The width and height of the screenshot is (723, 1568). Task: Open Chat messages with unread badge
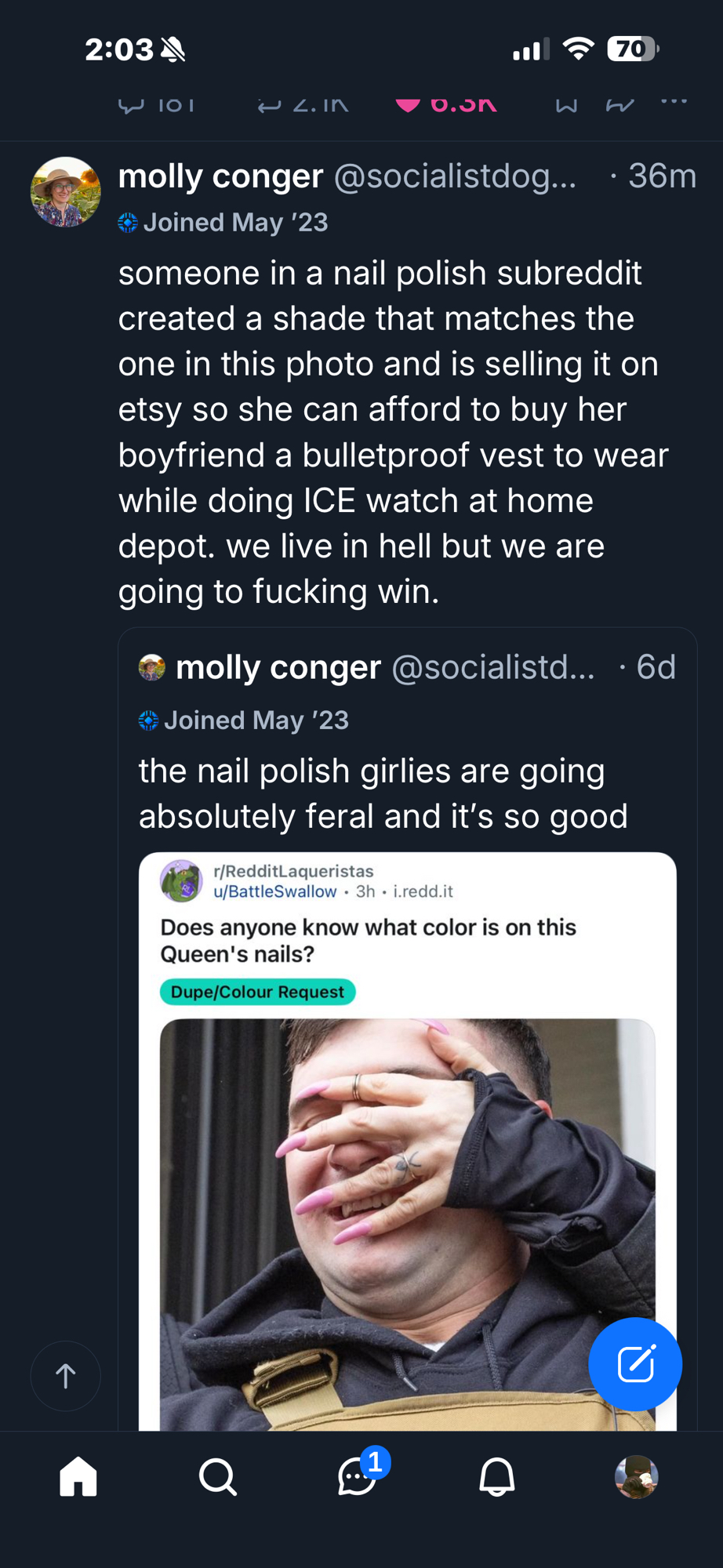[358, 1477]
